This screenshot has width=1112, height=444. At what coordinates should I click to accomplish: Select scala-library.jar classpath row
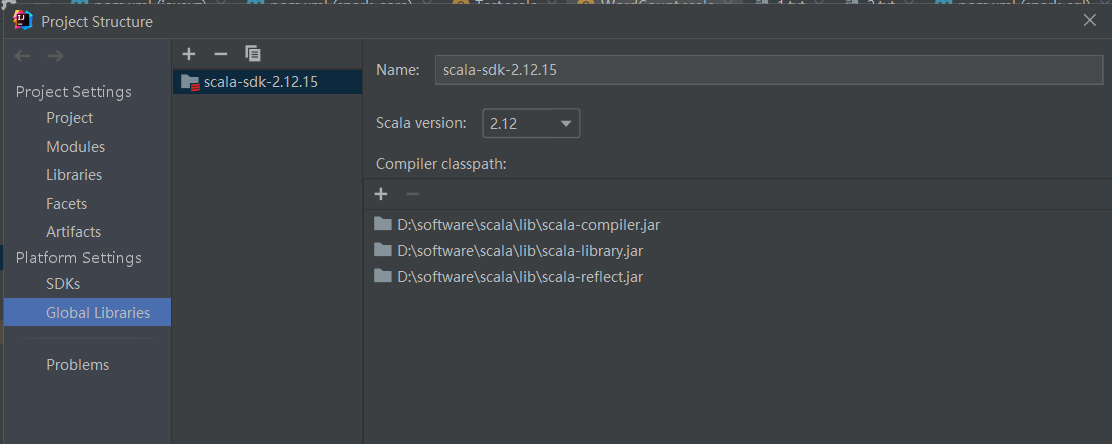click(x=738, y=250)
